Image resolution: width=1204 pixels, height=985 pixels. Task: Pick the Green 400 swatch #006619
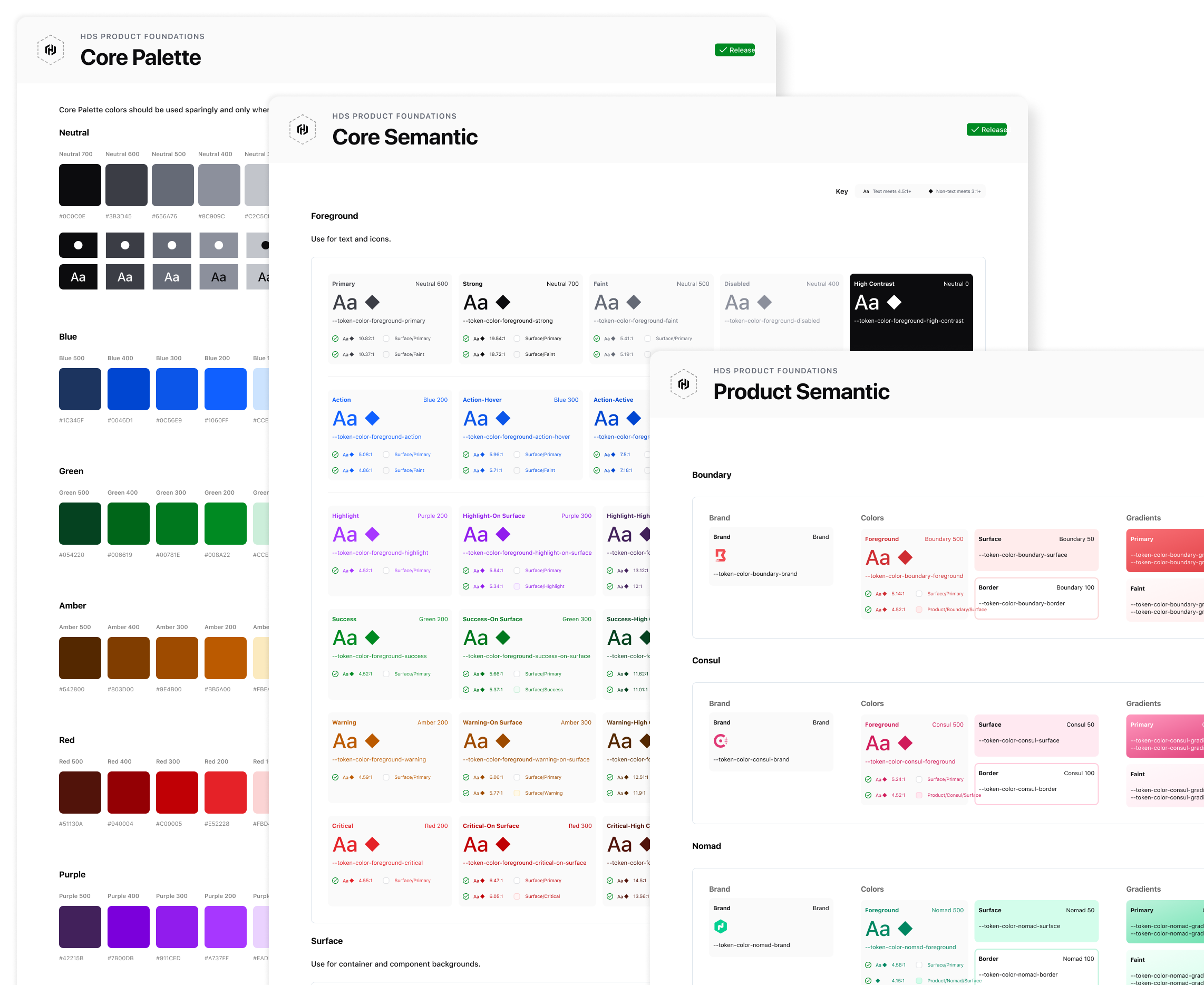click(x=129, y=524)
